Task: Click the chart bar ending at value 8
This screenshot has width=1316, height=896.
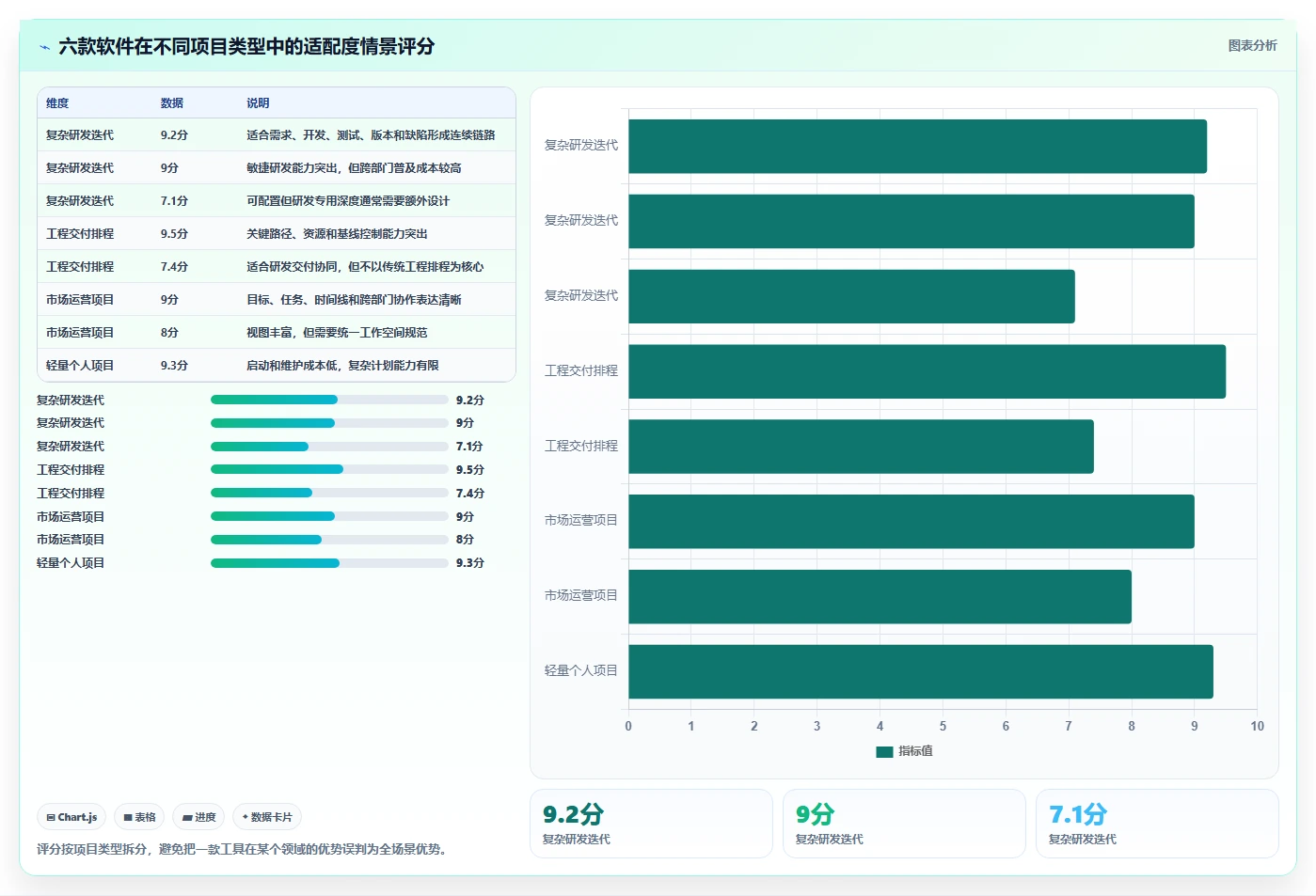Action: coord(880,596)
